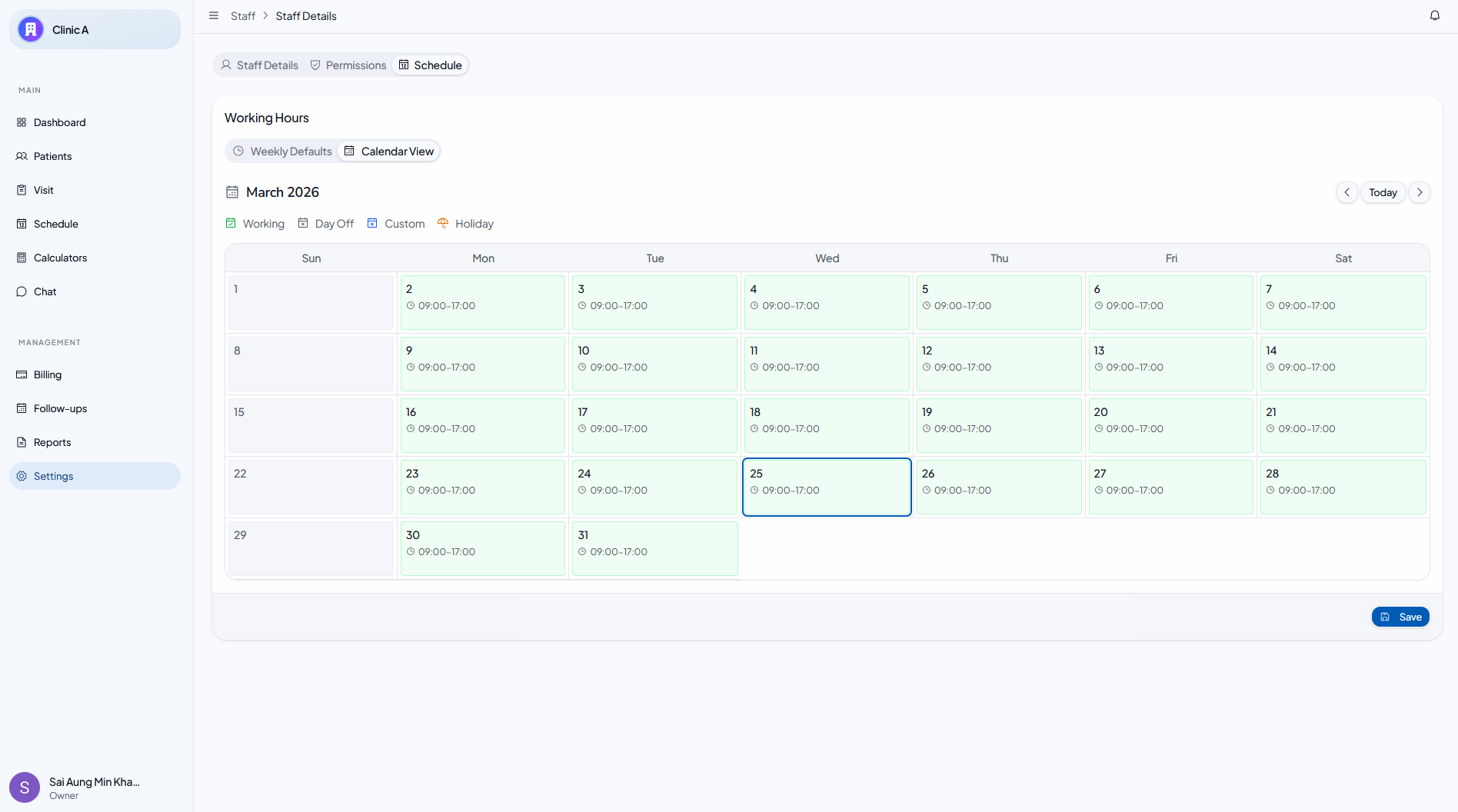Open the Sai Aung Min Kha user profile
Image resolution: width=1458 pixels, height=812 pixels.
tap(95, 787)
